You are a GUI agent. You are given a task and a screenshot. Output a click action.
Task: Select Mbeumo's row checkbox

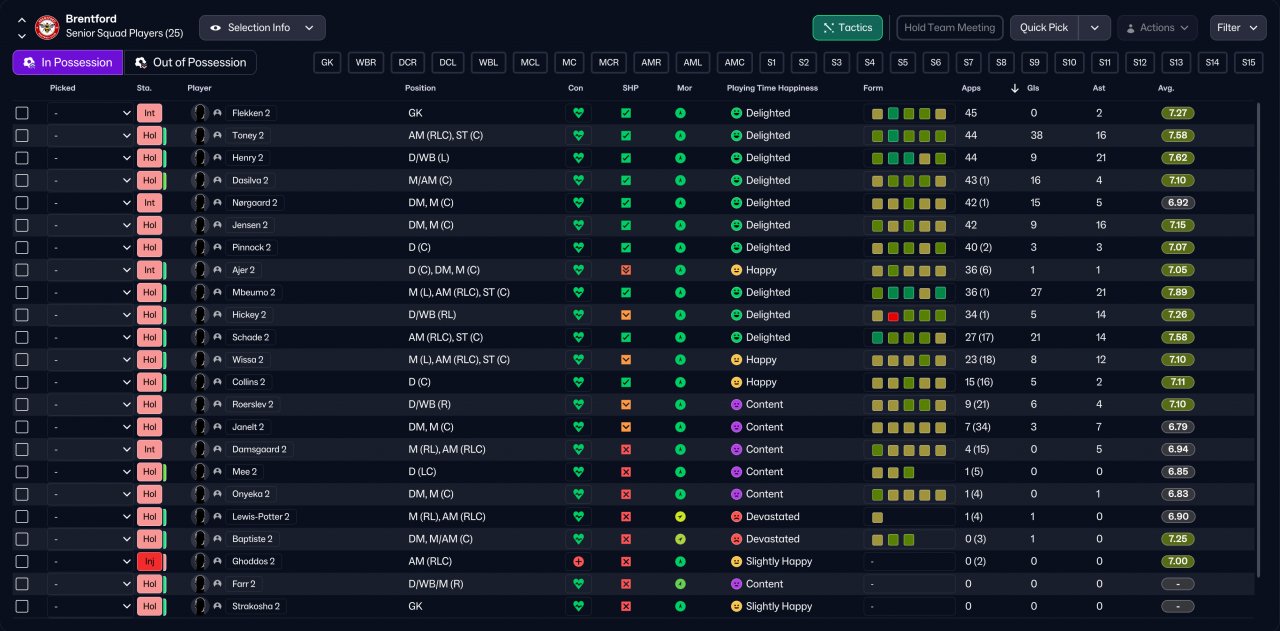[22, 292]
